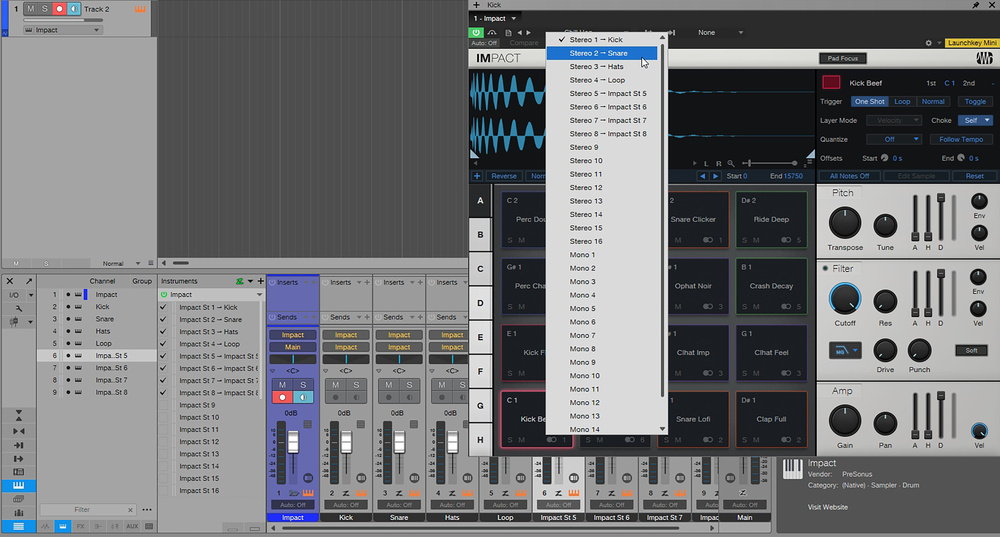Uncheck Impact St 3 Hats output
Screen dimensions: 1000x537
click(165, 332)
